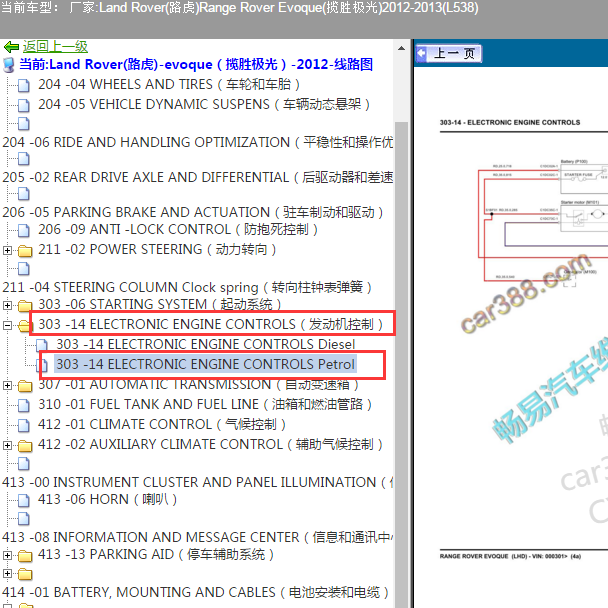This screenshot has width=608, height=608.
Task: Select 303-06 STARTING SYSTEM label
Action: pos(159,304)
